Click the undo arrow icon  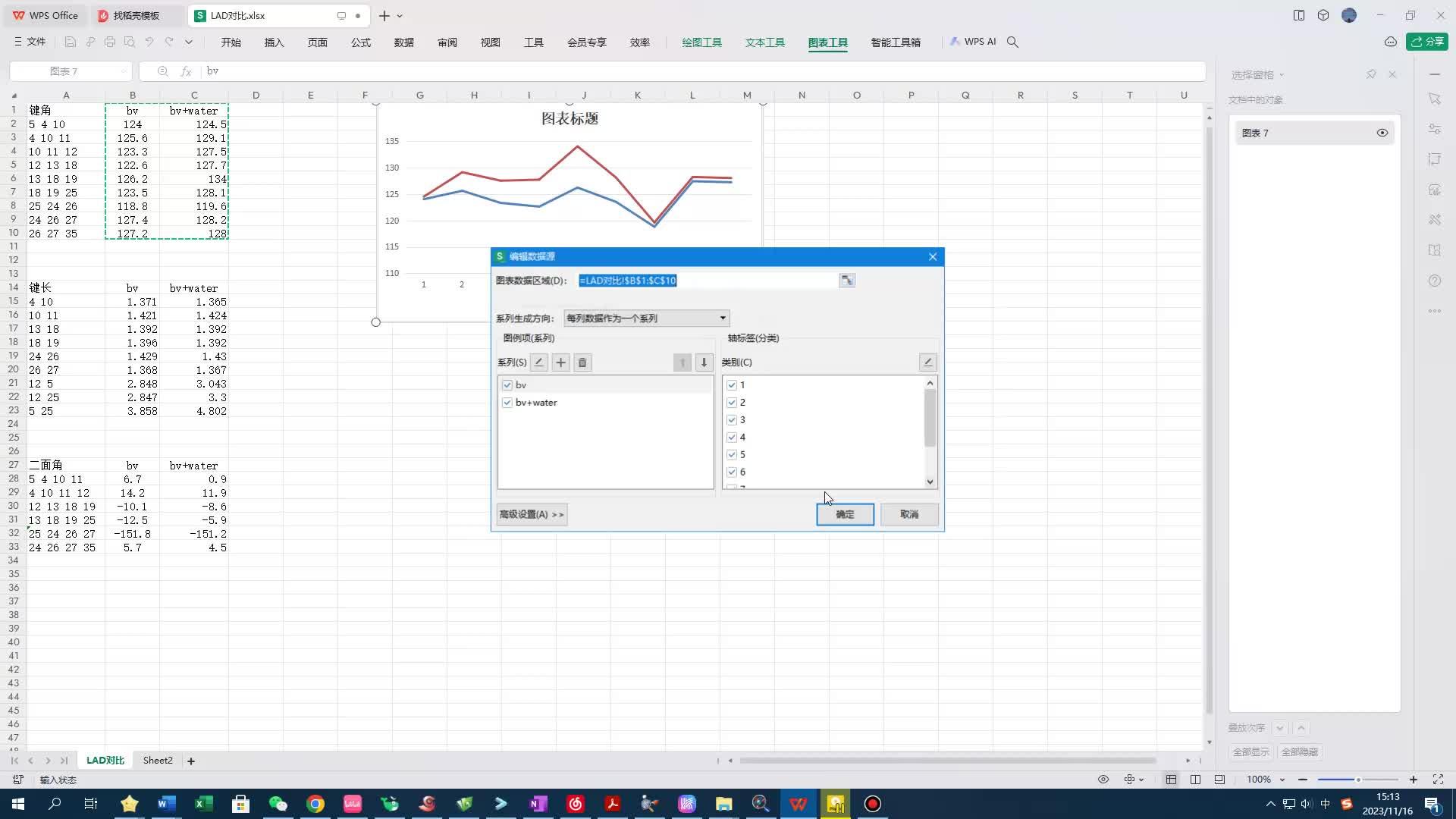click(149, 42)
